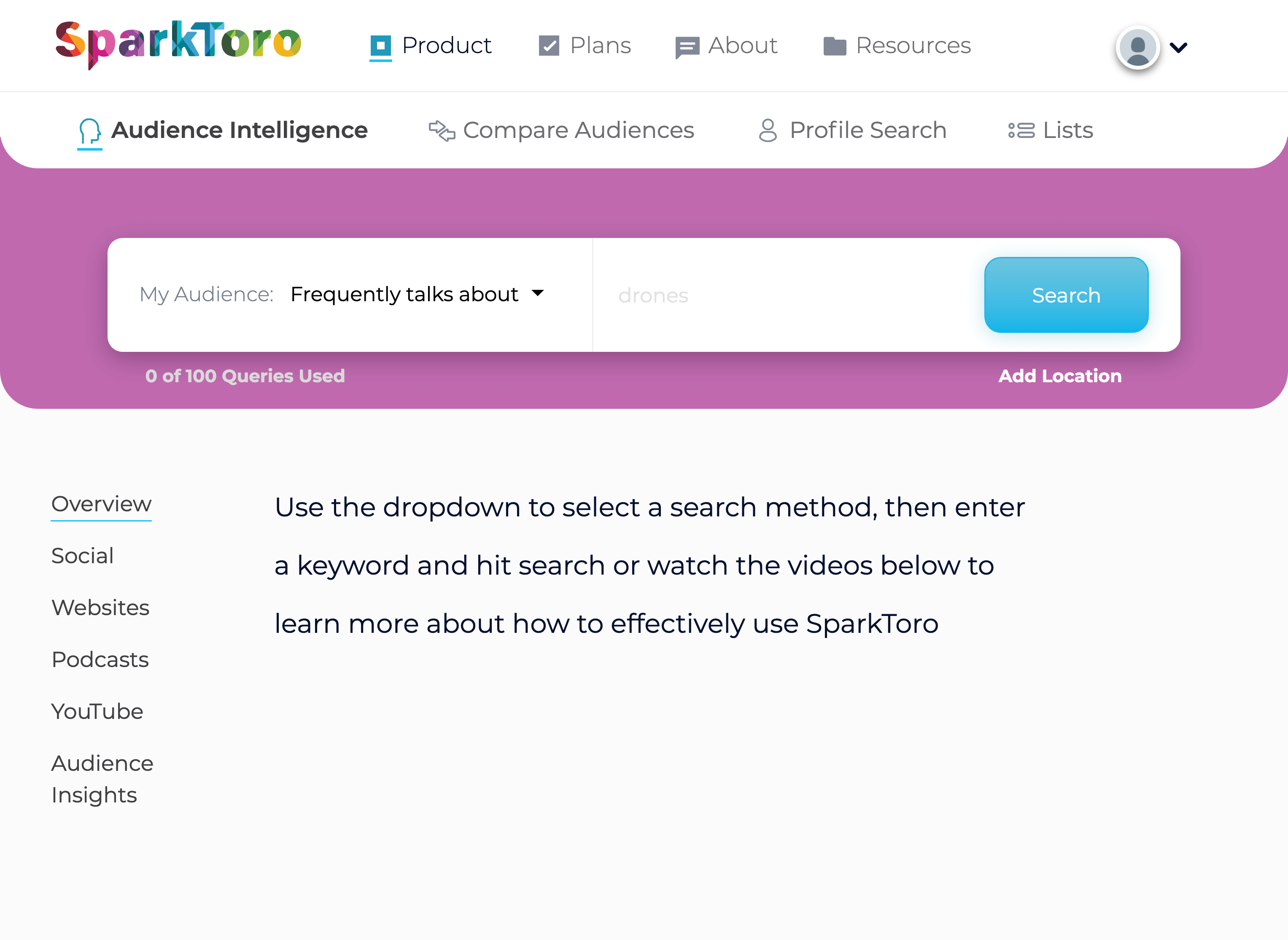The width and height of the screenshot is (1288, 940).
Task: Click the About speech bubble icon
Action: [687, 47]
